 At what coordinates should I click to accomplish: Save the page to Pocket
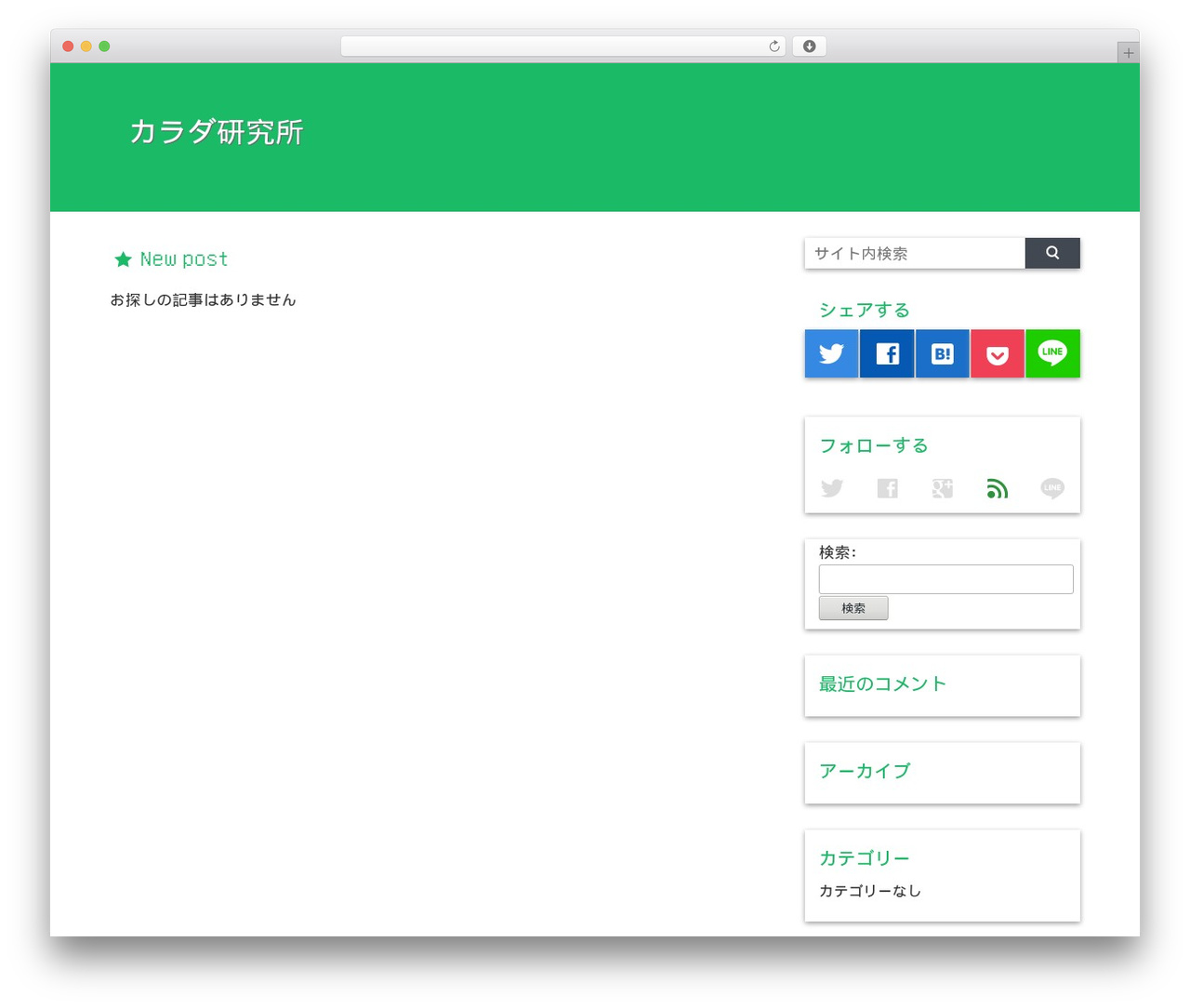coord(998,353)
